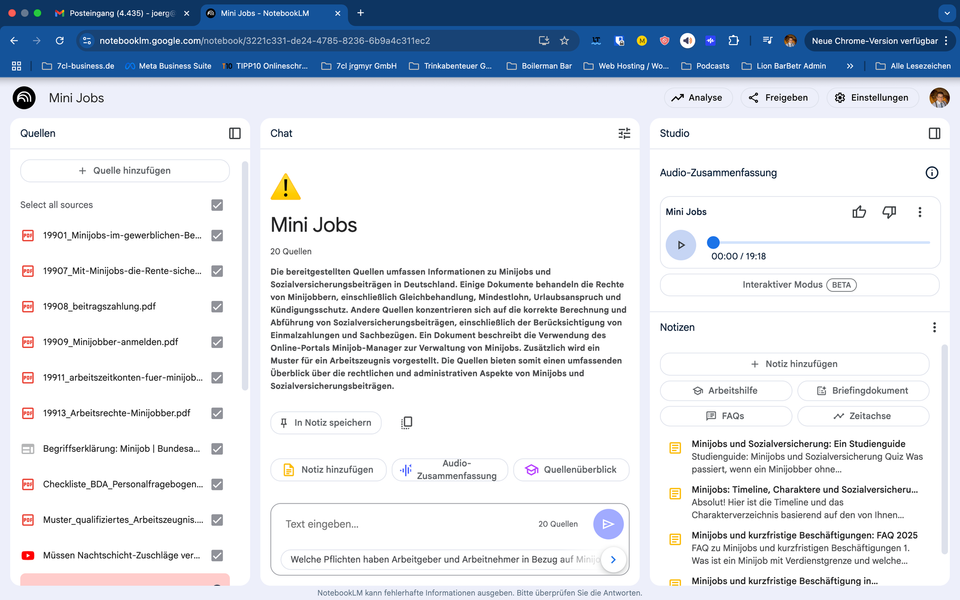This screenshot has height=600, width=960.
Task: Open the tab search dropdown in Chrome
Action: (945, 13)
